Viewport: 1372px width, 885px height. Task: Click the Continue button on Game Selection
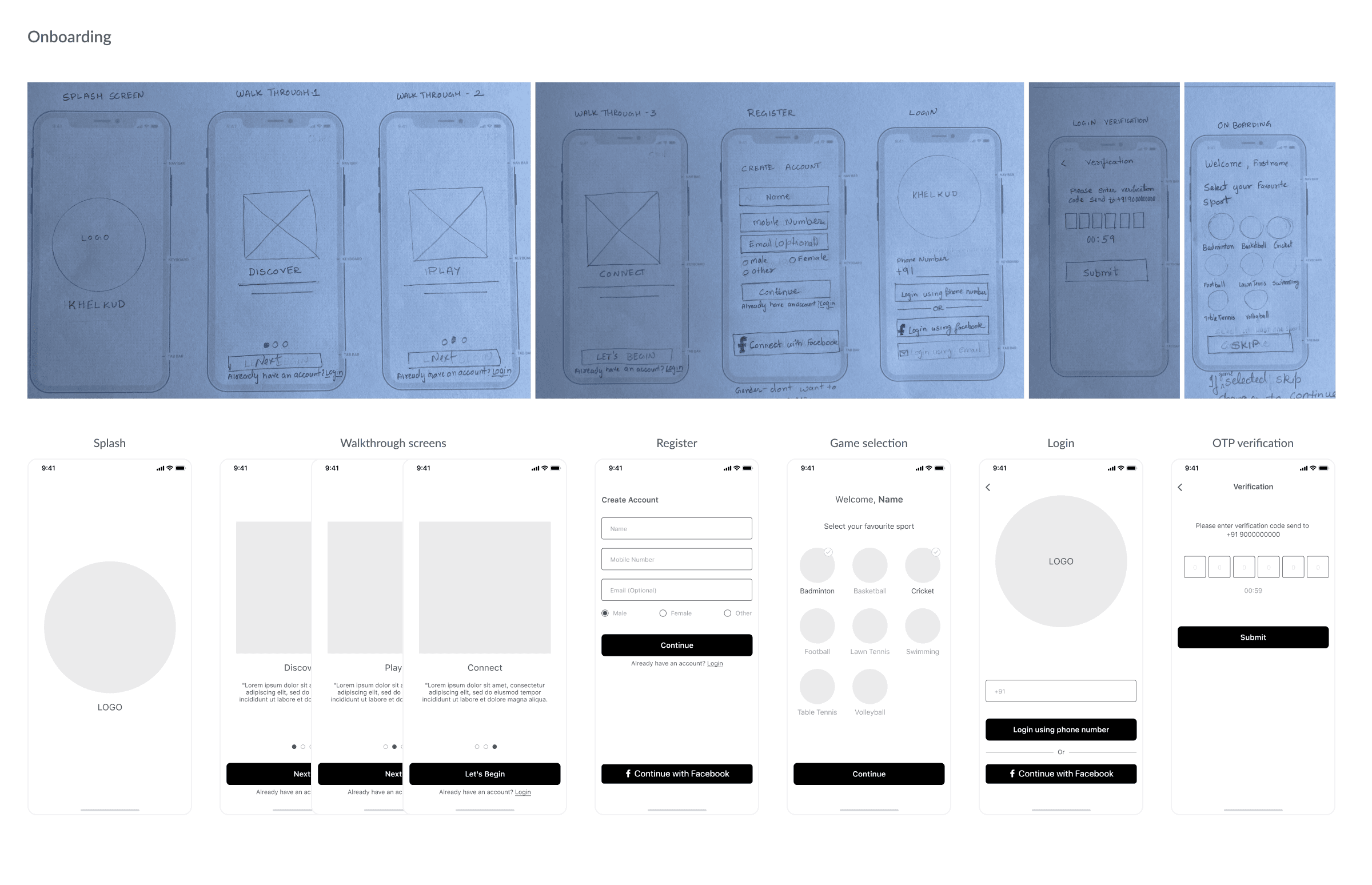[x=869, y=774]
